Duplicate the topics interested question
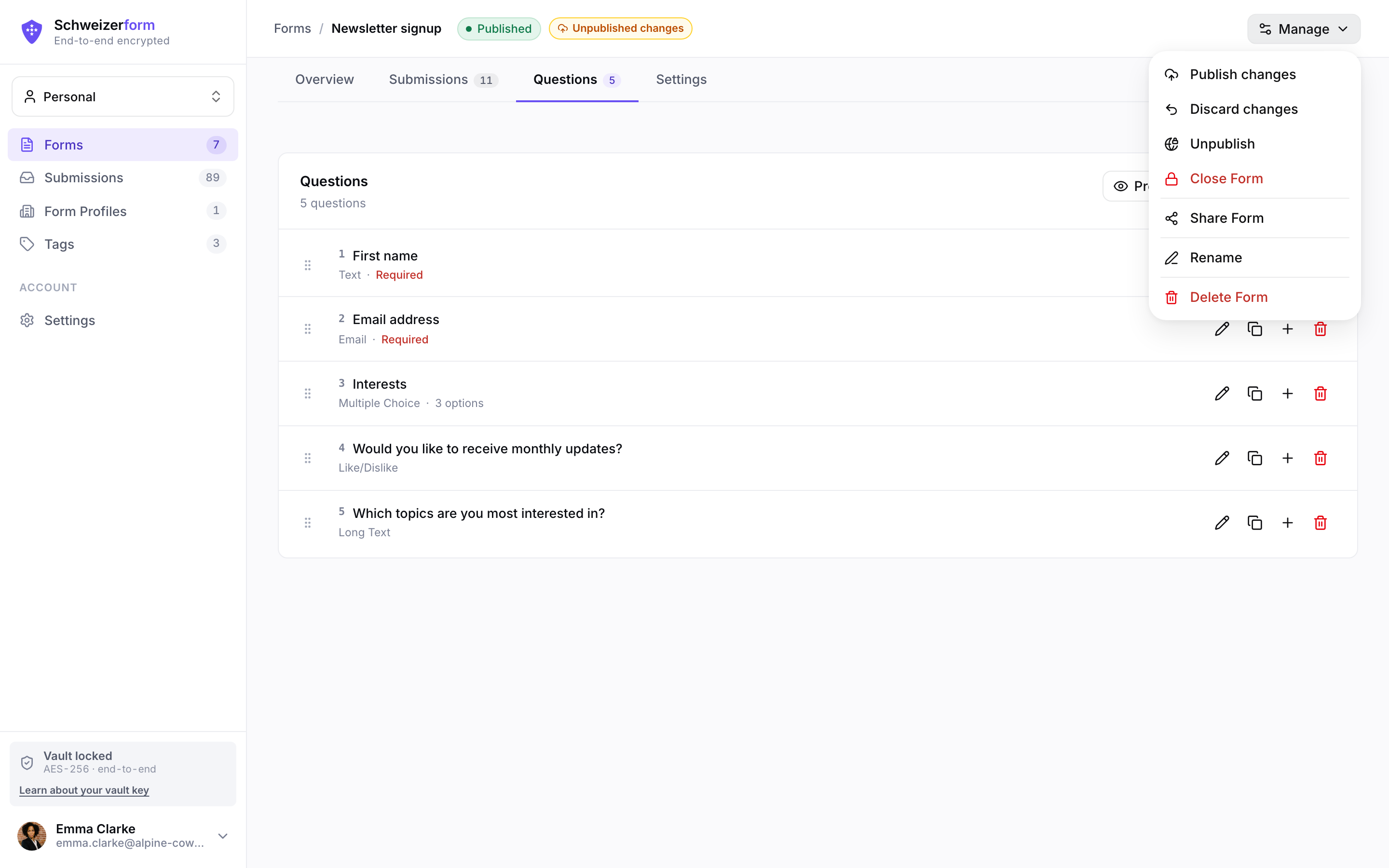This screenshot has height=868, width=1389. point(1255,522)
